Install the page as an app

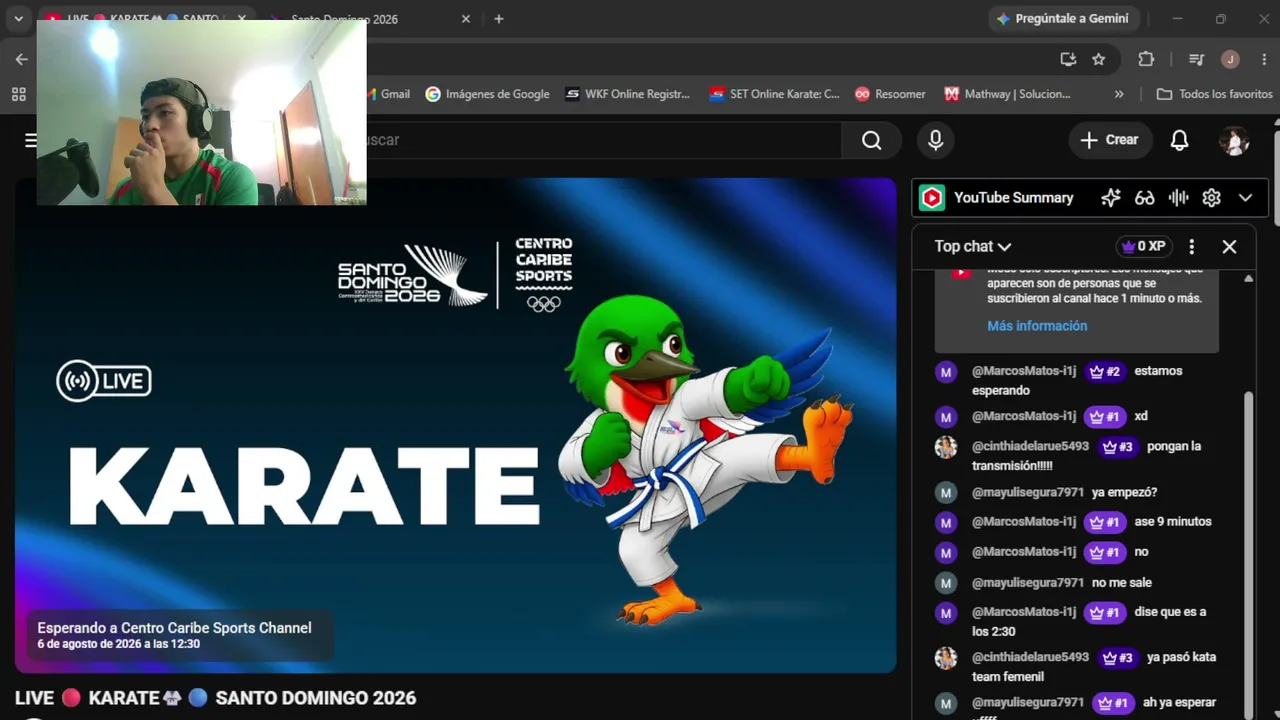(1068, 59)
